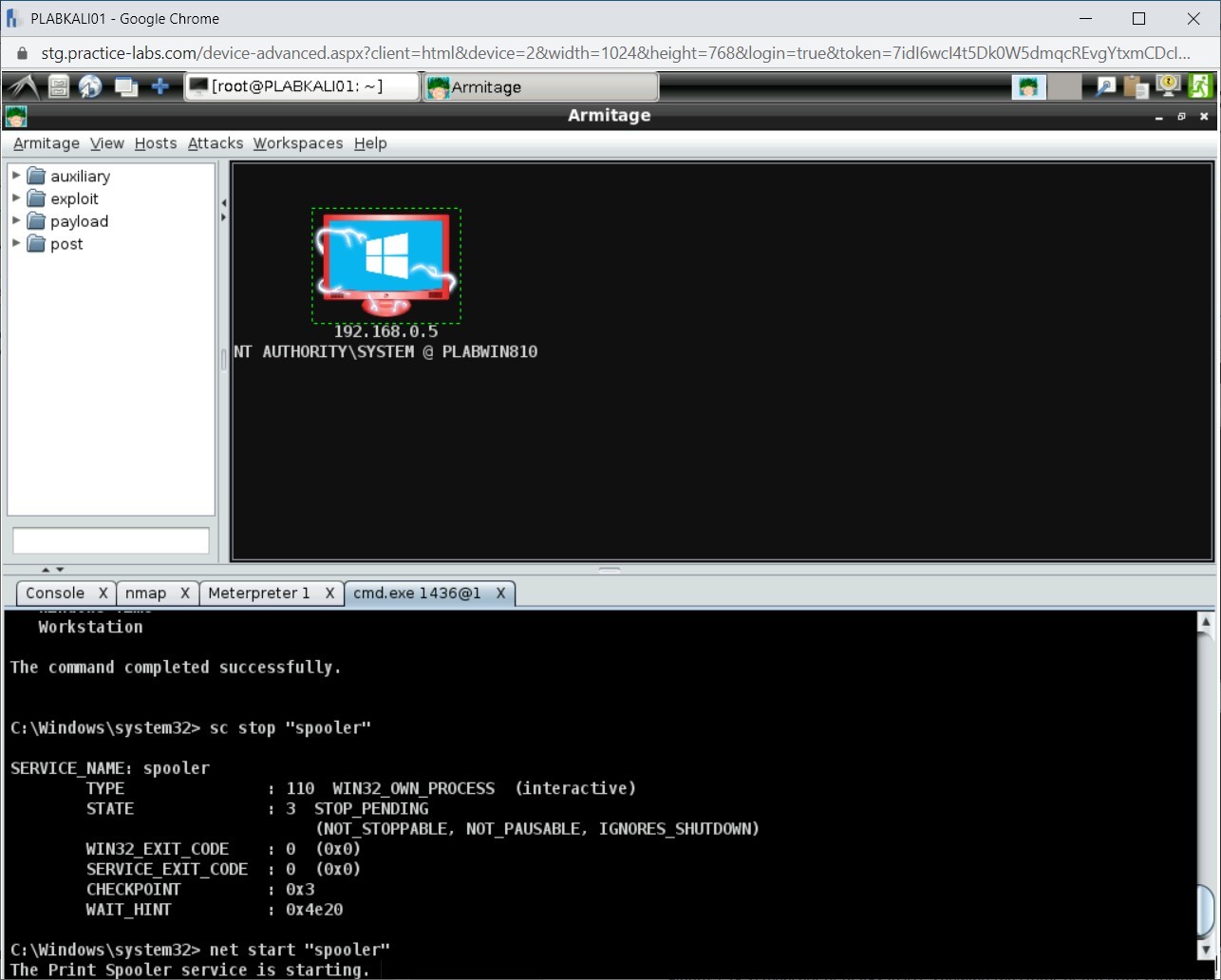Expand the payload module folder
The height and width of the screenshot is (980, 1221).
click(16, 221)
